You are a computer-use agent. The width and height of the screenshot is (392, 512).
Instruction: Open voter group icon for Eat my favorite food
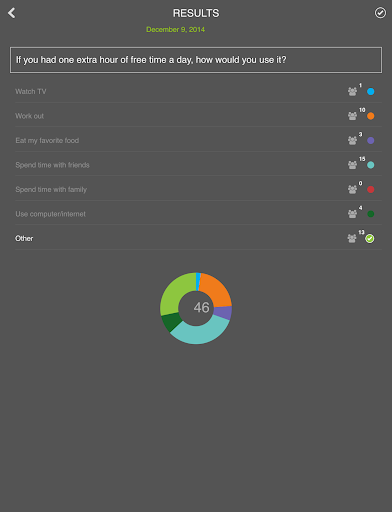[x=352, y=140]
